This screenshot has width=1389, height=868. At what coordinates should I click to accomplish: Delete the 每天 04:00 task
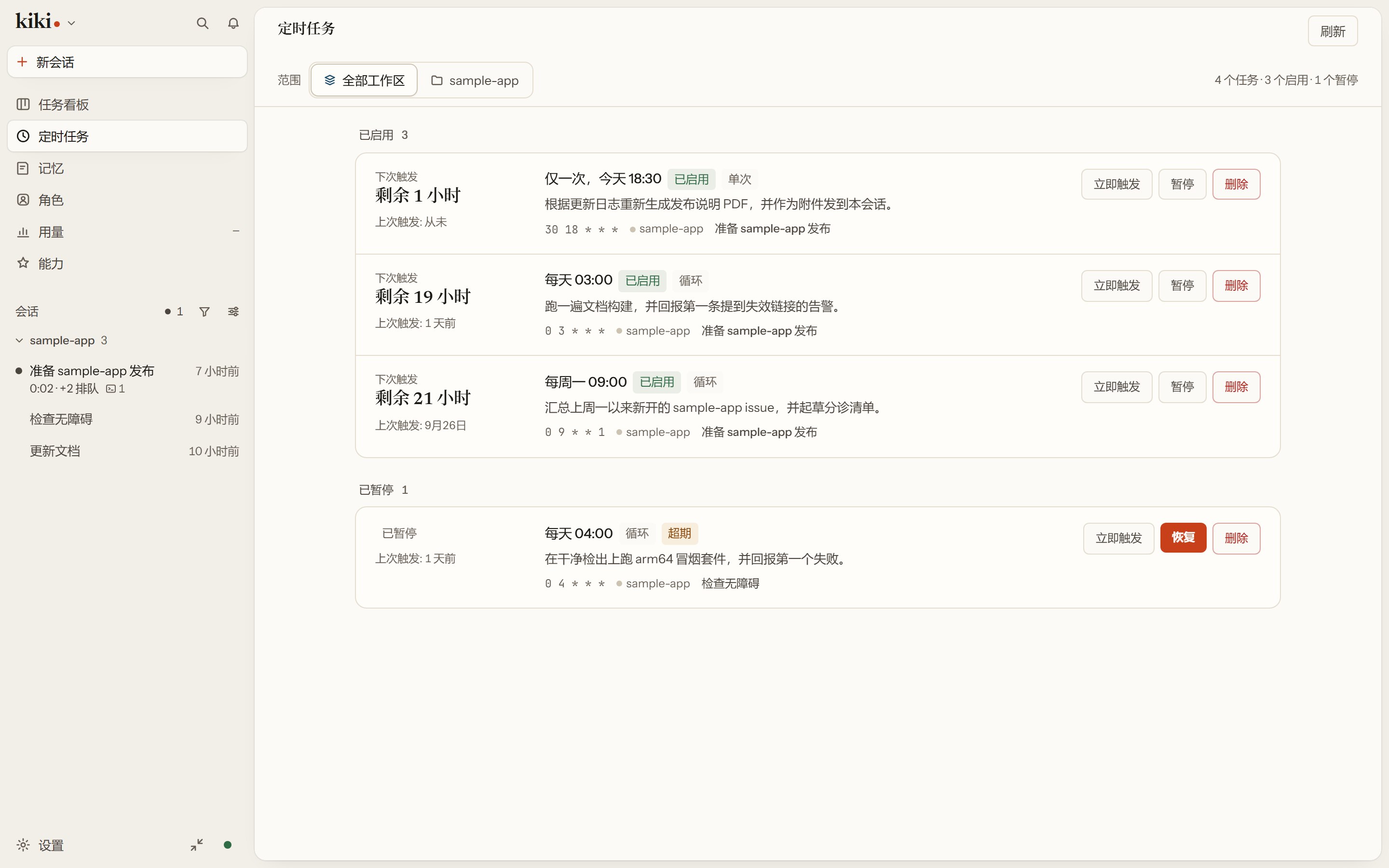point(1236,538)
